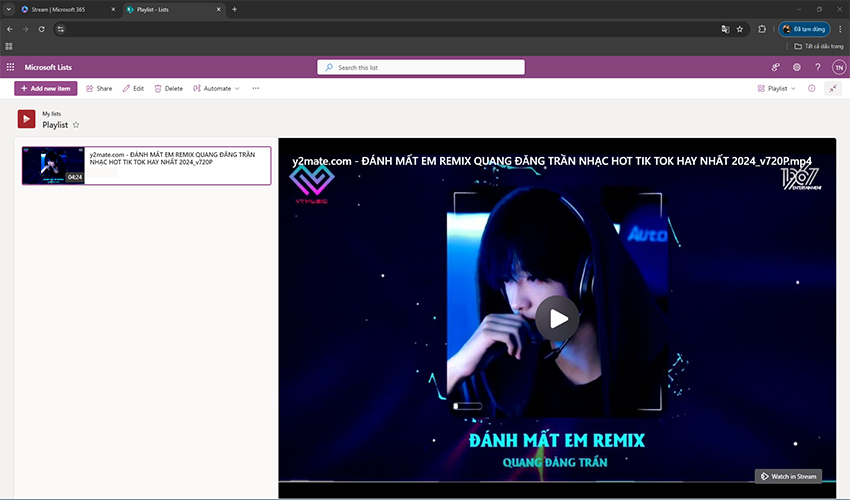Select the y2mate.com item title in list
Image resolution: width=850 pixels, height=500 pixels.
172,158
